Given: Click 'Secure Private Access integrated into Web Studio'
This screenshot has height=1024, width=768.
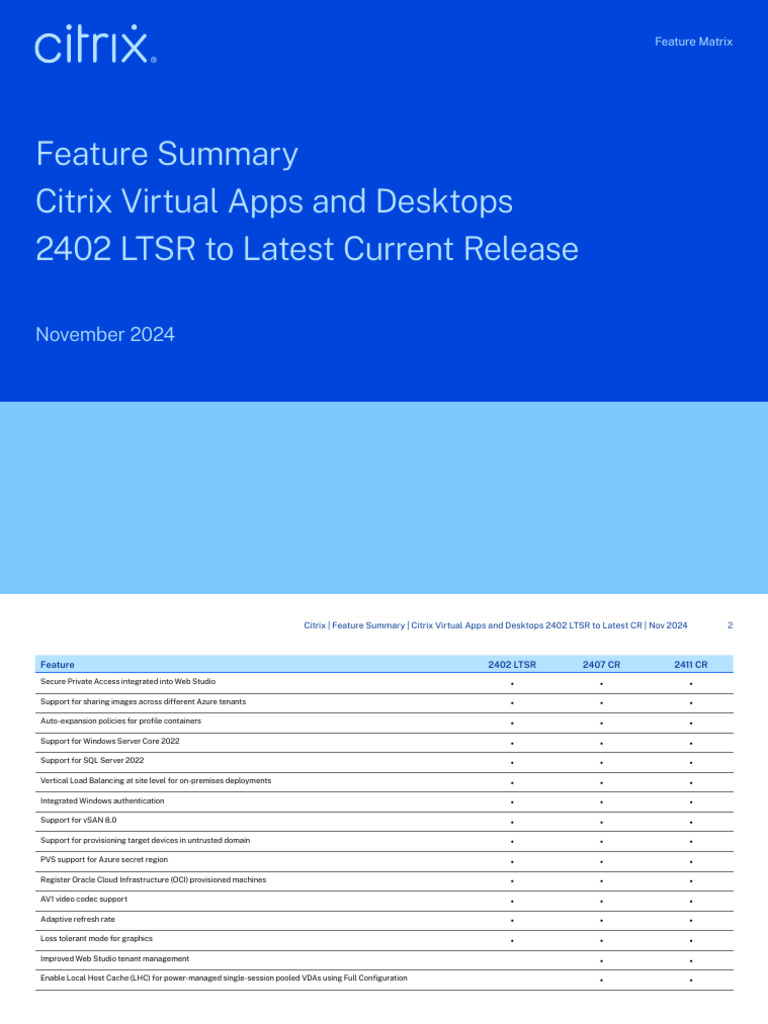Looking at the screenshot, I should pos(128,681).
